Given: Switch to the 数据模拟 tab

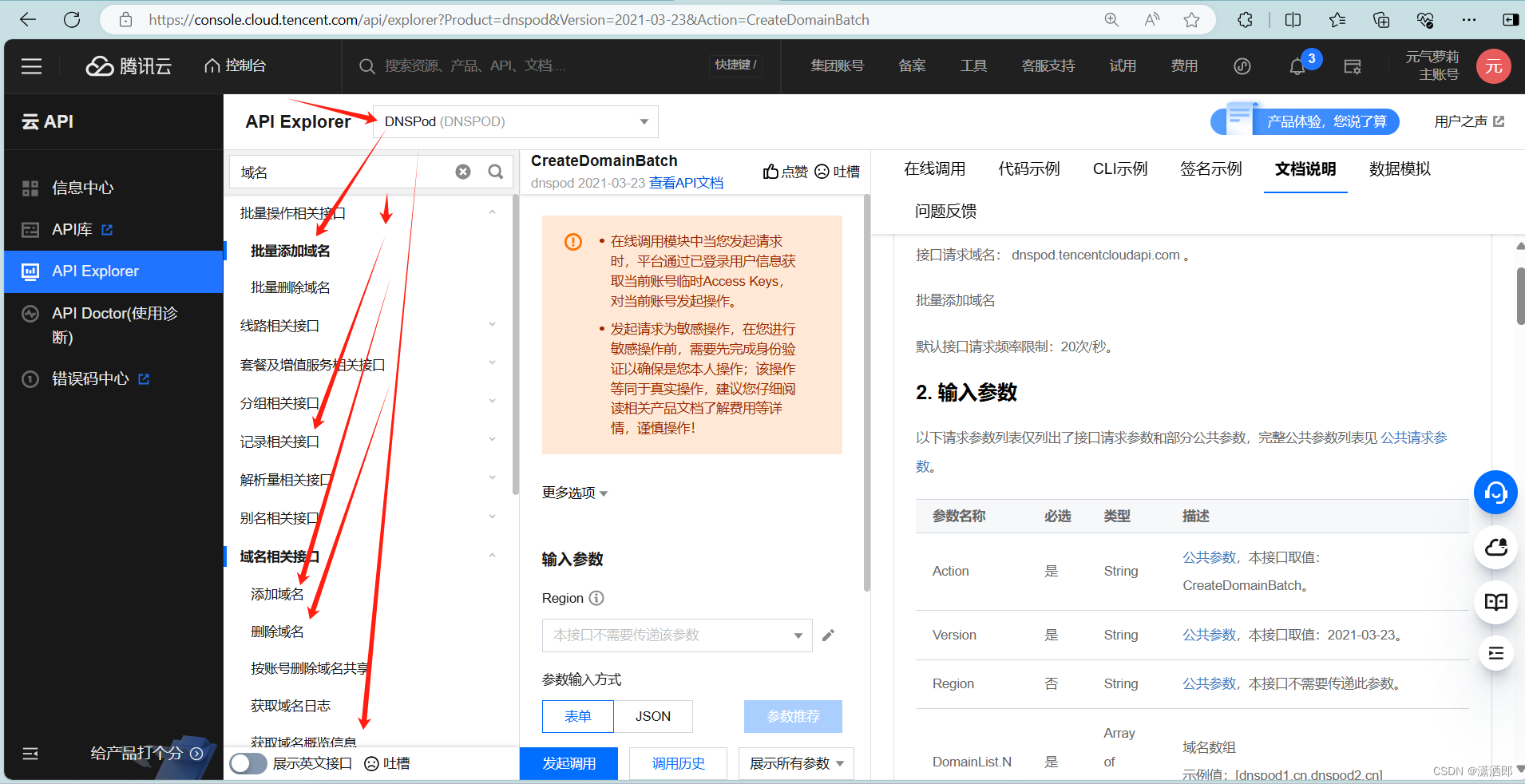Looking at the screenshot, I should [x=1400, y=168].
